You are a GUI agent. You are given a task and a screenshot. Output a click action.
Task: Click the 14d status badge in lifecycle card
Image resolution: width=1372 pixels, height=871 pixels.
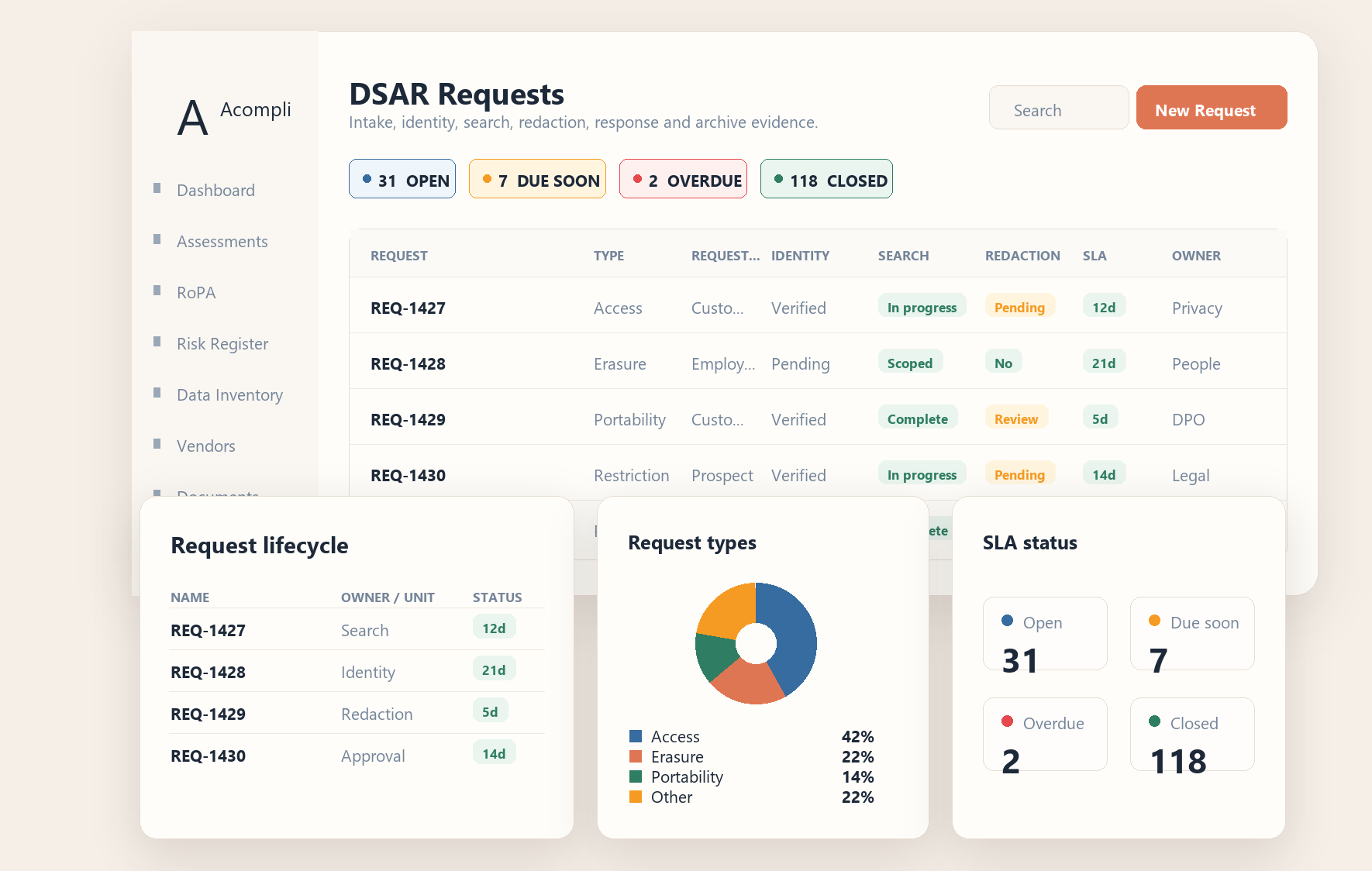494,753
